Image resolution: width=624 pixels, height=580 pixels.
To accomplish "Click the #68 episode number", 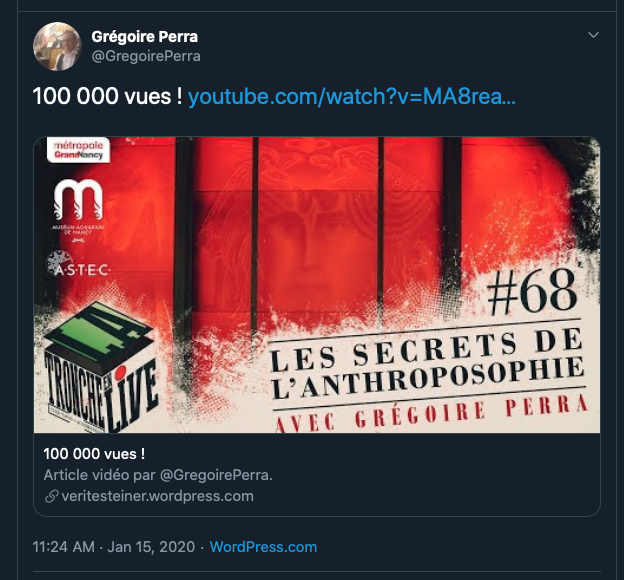I will (x=532, y=291).
